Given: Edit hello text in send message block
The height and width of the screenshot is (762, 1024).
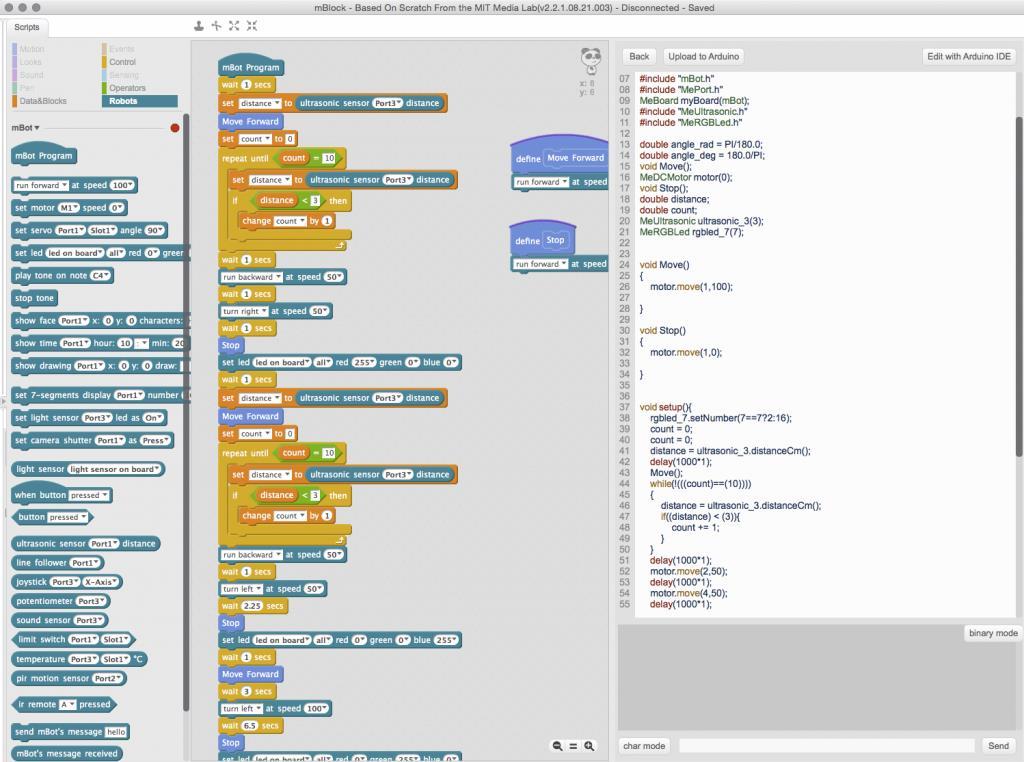Looking at the screenshot, I should coord(116,733).
